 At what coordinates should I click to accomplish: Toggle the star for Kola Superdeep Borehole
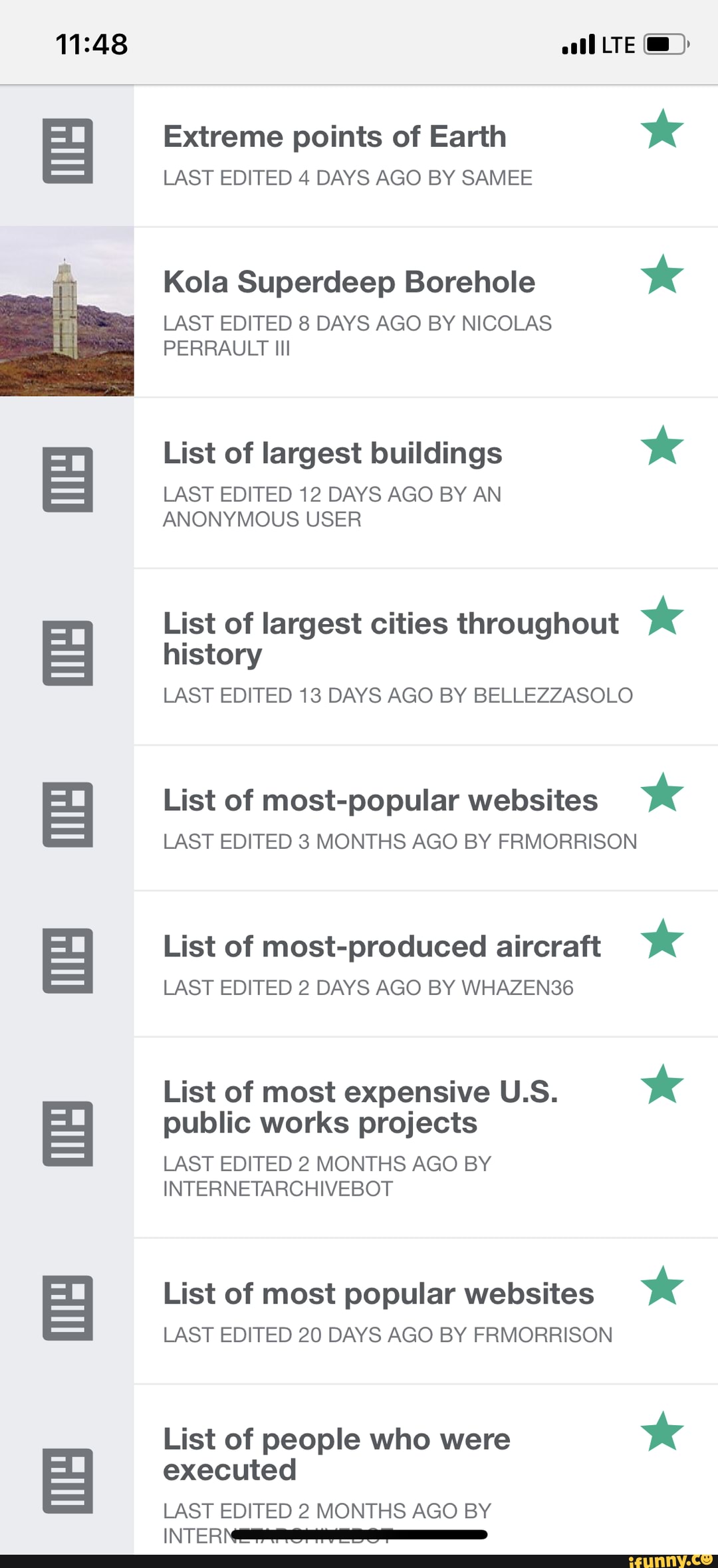(x=662, y=275)
